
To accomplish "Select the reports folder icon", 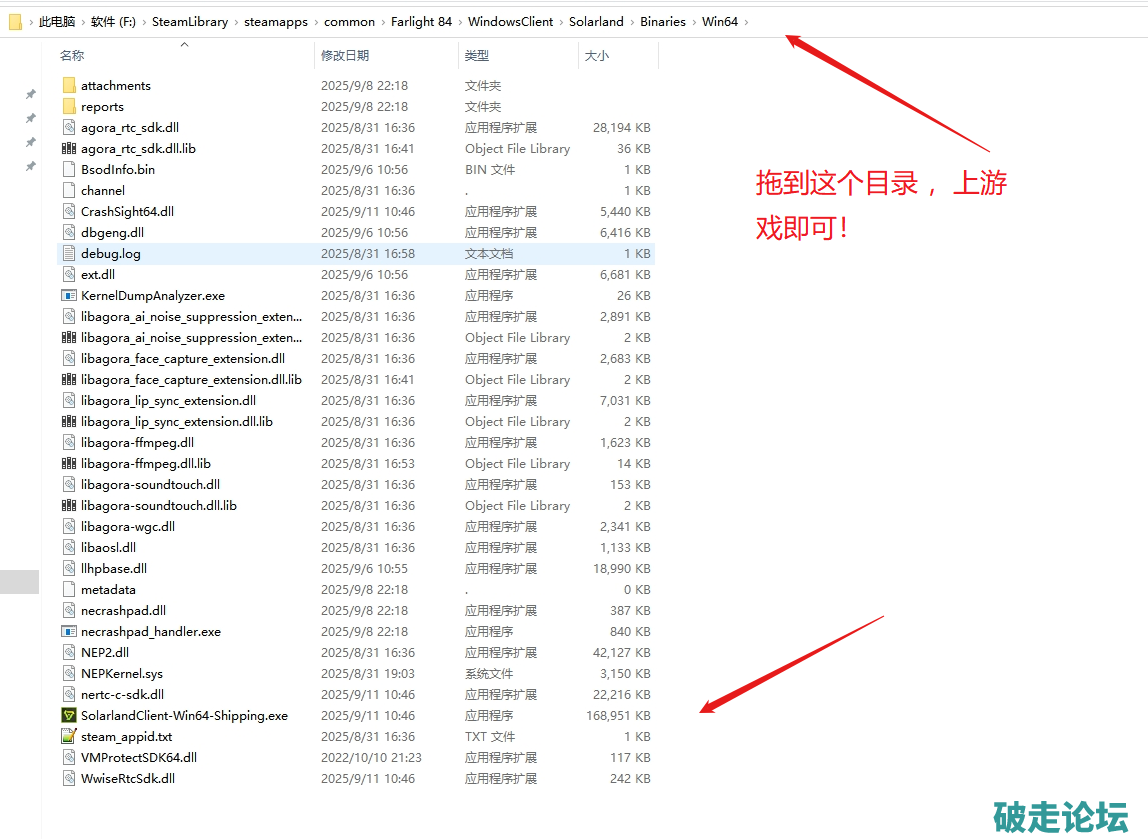I will 69,107.
